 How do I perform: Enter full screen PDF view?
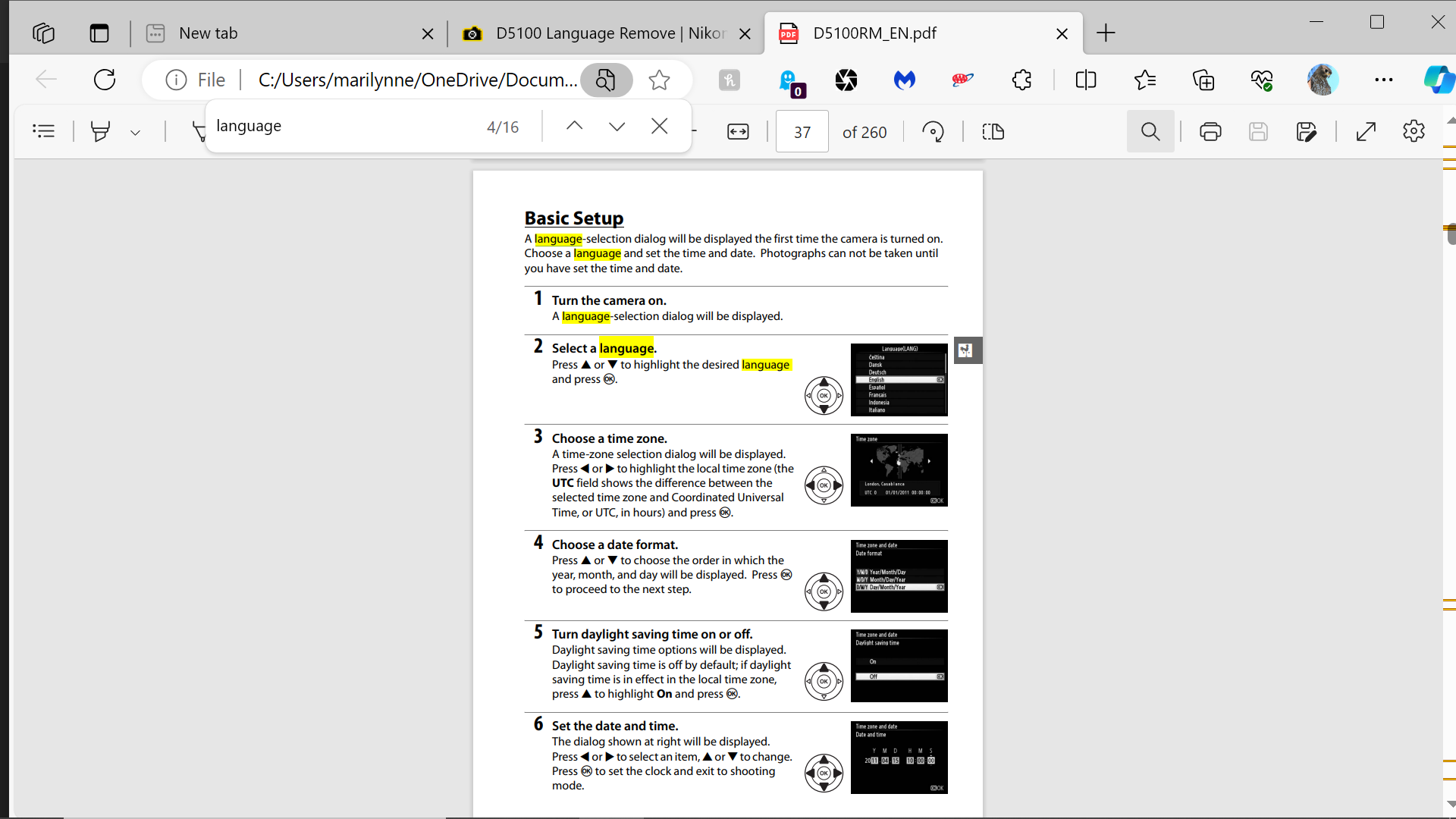[1366, 132]
